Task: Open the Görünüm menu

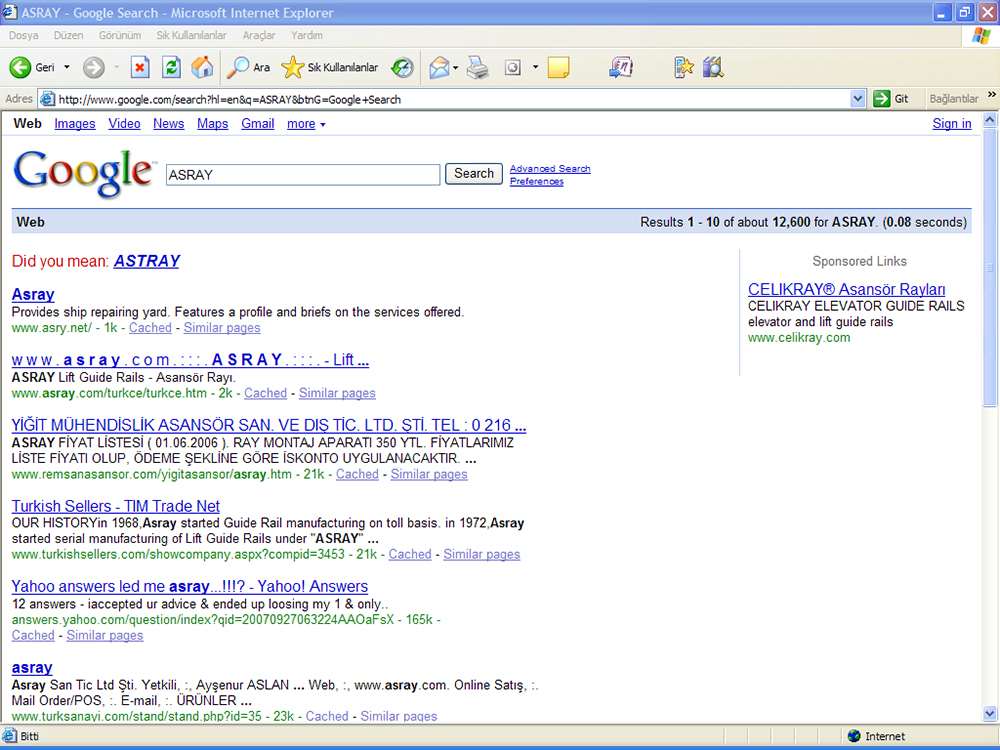Action: pyautogui.click(x=119, y=35)
